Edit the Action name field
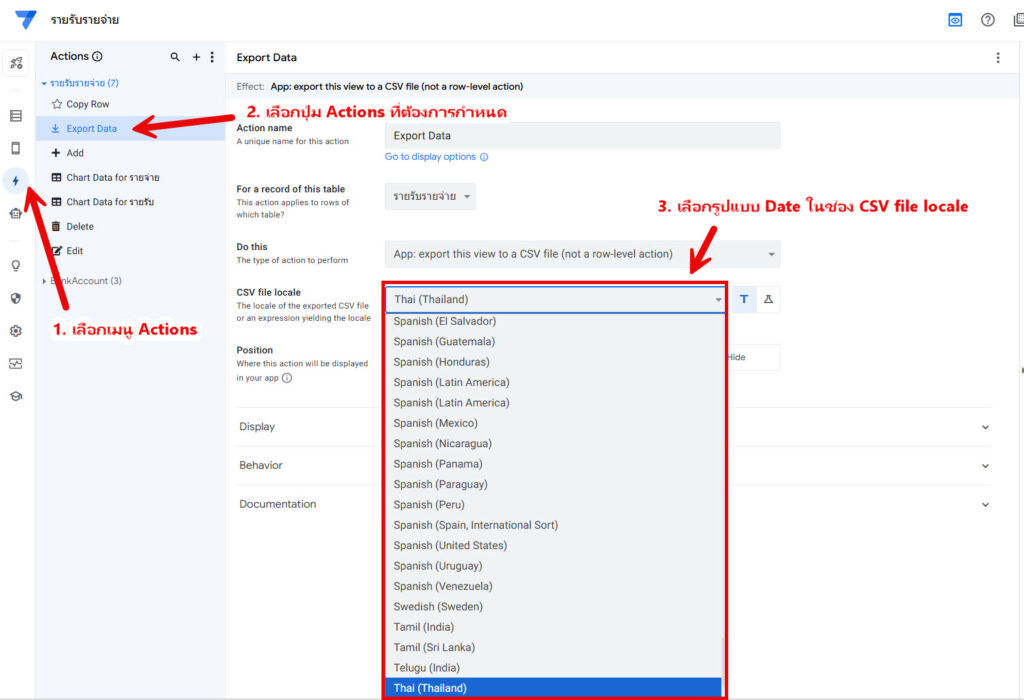 582,135
